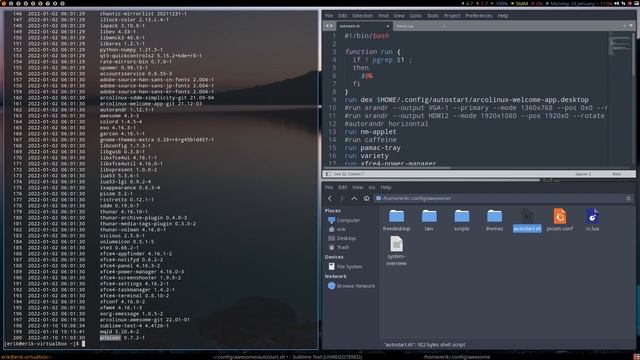Click 'run variety' line in editor
This screenshot has height=360, width=640.
tap(366, 156)
